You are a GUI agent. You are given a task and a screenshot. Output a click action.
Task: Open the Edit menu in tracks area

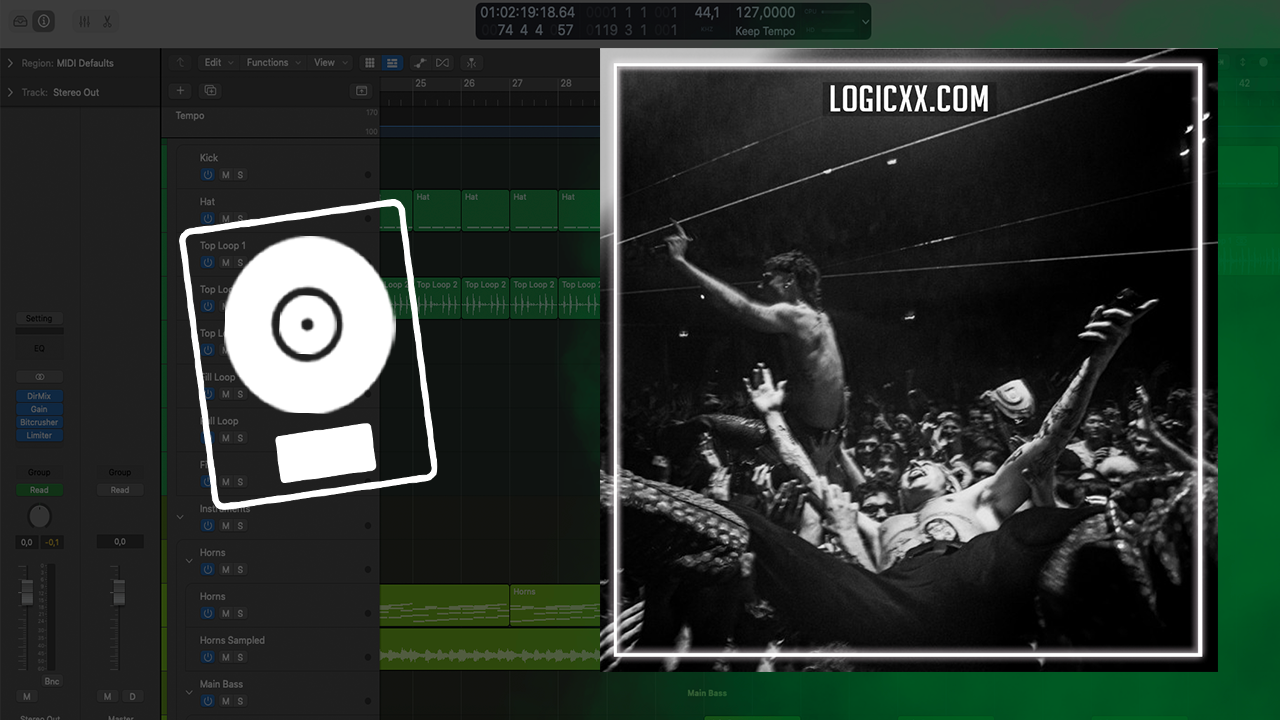coord(217,62)
